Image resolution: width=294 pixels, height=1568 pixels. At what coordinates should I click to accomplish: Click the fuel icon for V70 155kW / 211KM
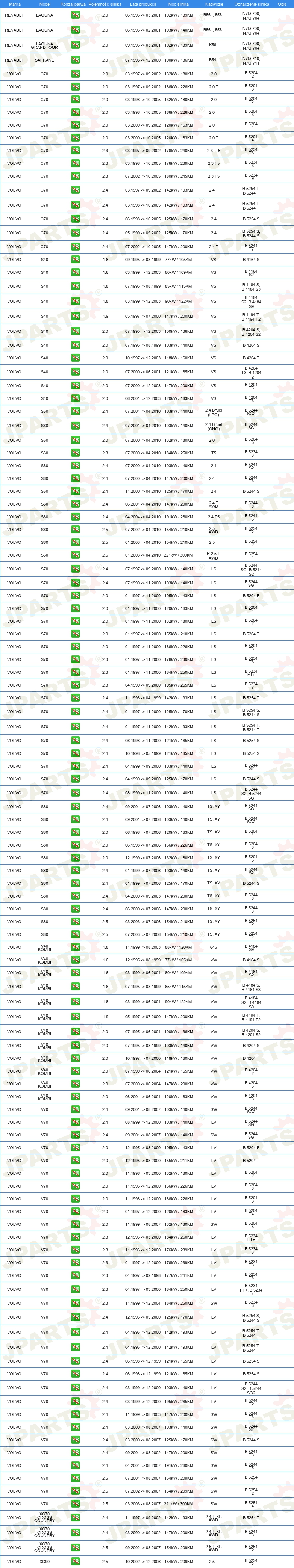tap(75, 1160)
